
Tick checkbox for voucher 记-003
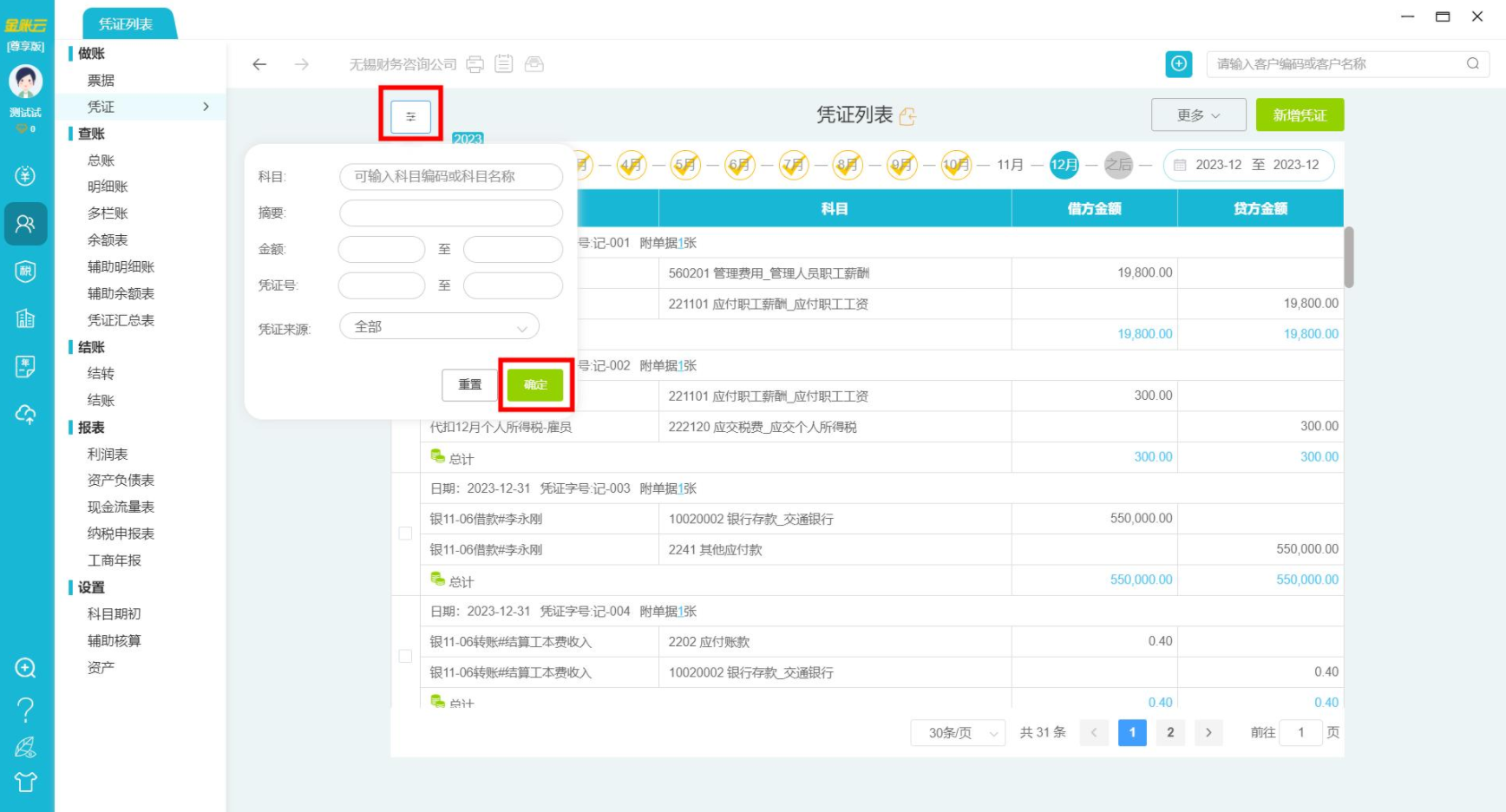coord(405,534)
